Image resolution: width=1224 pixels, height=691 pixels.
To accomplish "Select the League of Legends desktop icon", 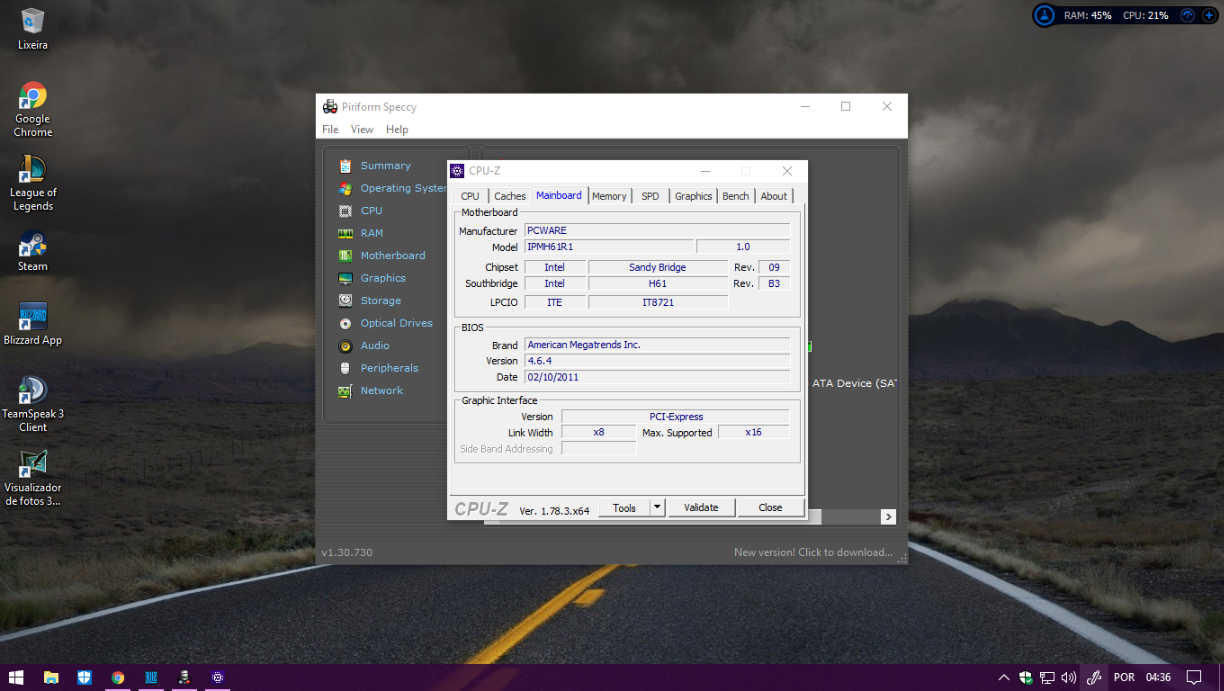I will tap(33, 184).
